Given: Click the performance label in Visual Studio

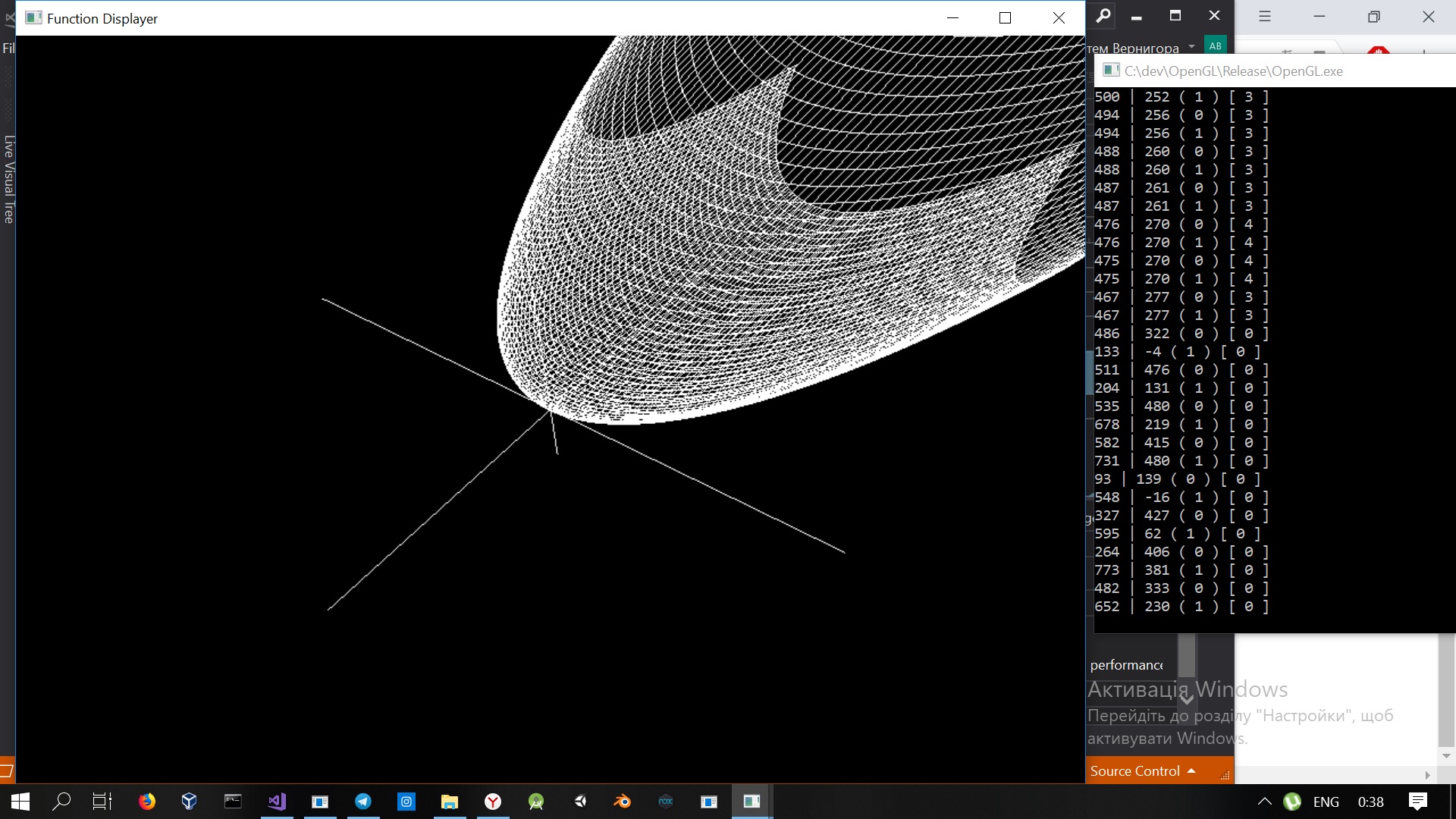Looking at the screenshot, I should point(1126,665).
